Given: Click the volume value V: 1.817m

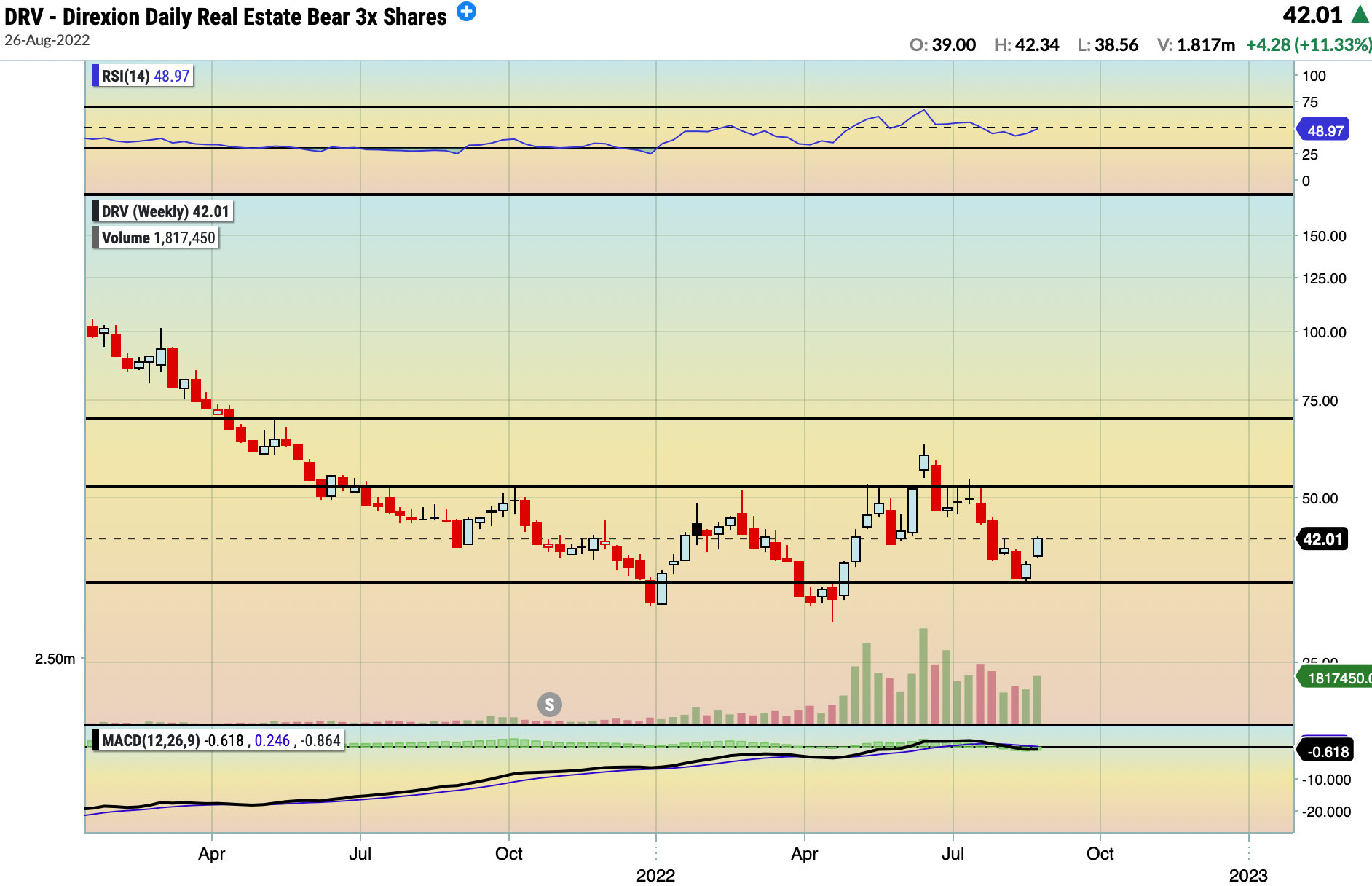Looking at the screenshot, I should 1196,44.
